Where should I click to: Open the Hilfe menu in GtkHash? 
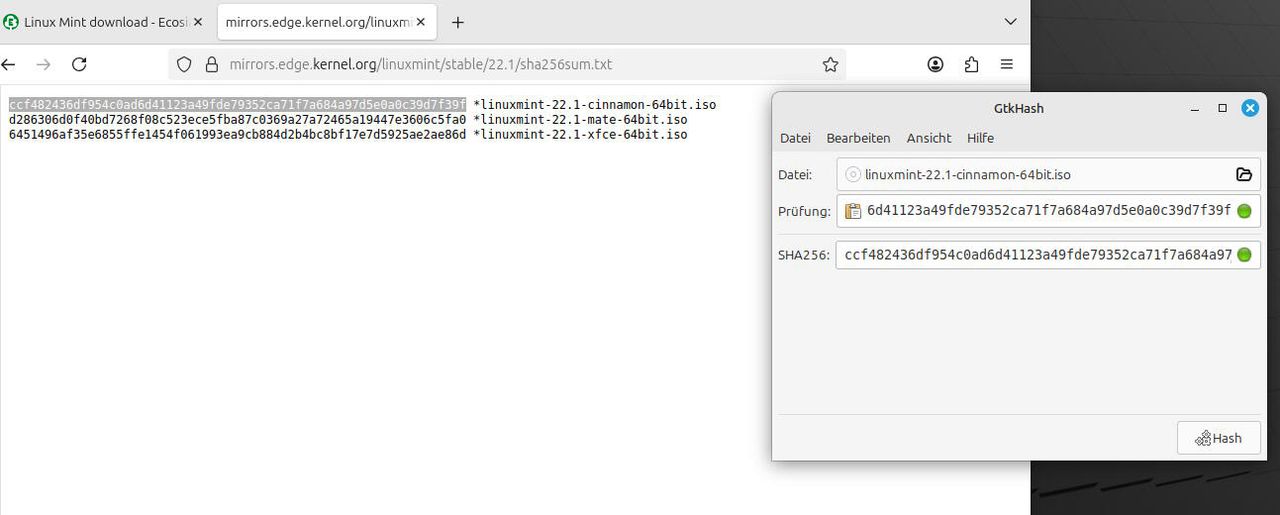coord(980,138)
